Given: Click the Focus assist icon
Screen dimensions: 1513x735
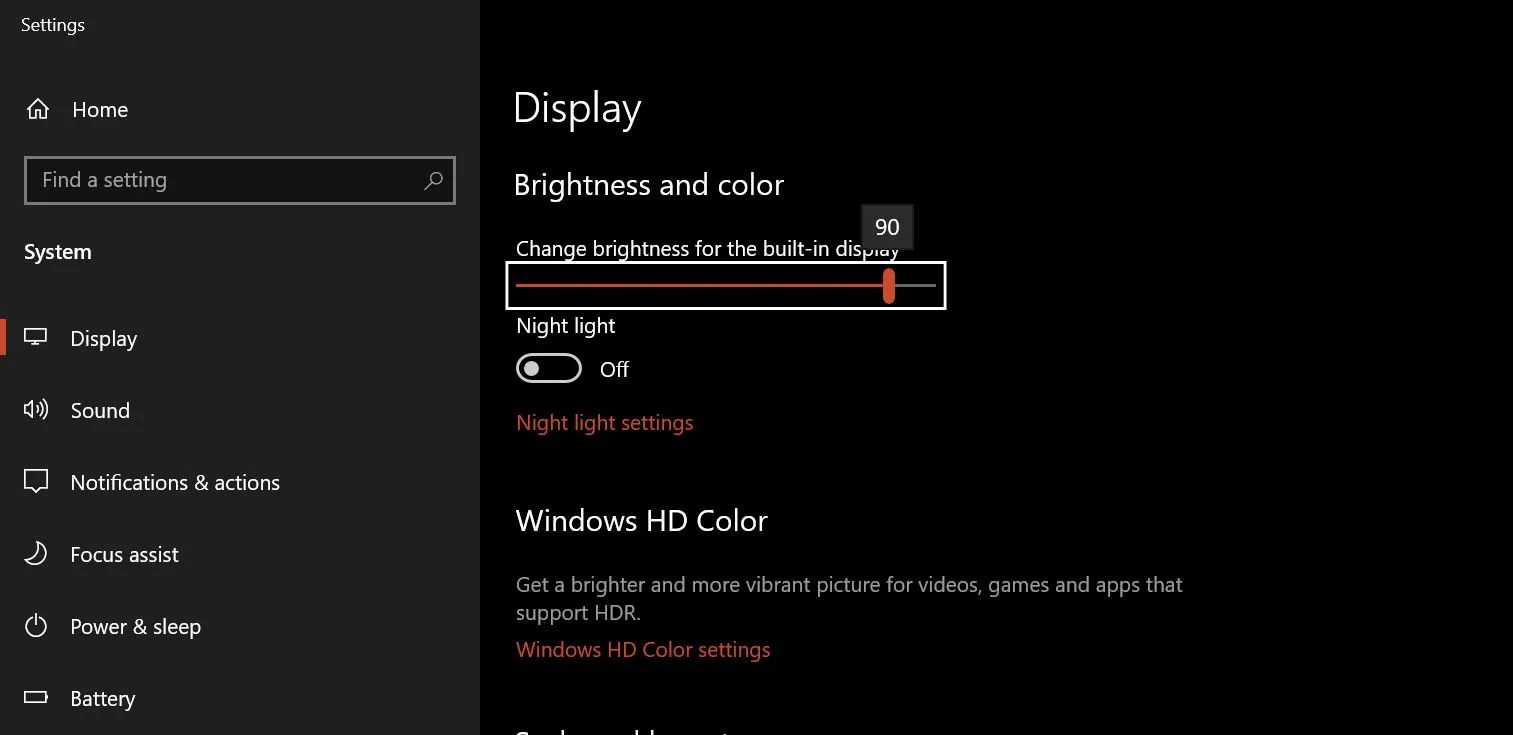Looking at the screenshot, I should pos(36,554).
